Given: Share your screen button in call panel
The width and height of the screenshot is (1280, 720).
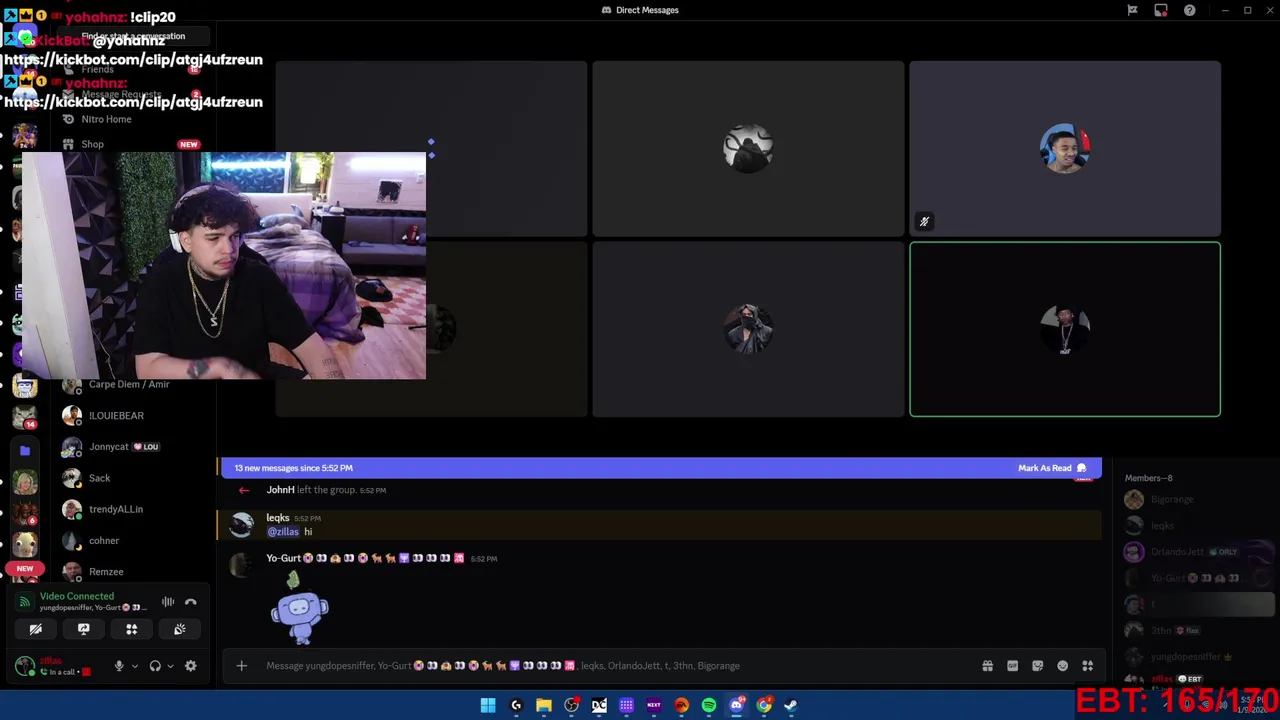Looking at the screenshot, I should coord(84,629).
